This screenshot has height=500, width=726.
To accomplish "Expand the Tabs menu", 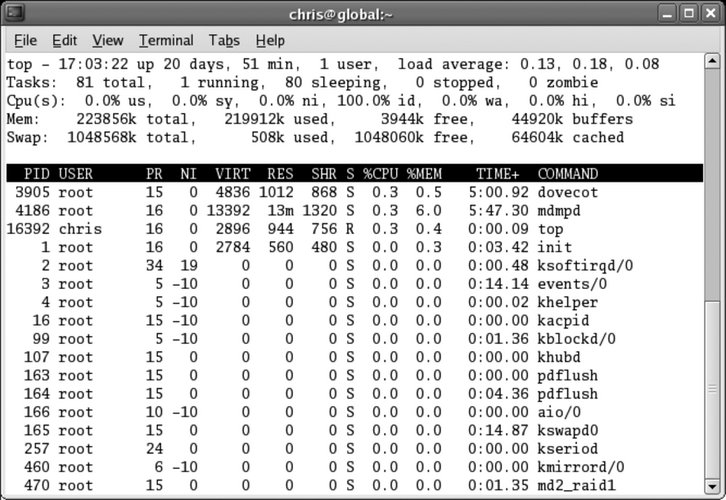I will 225,40.
